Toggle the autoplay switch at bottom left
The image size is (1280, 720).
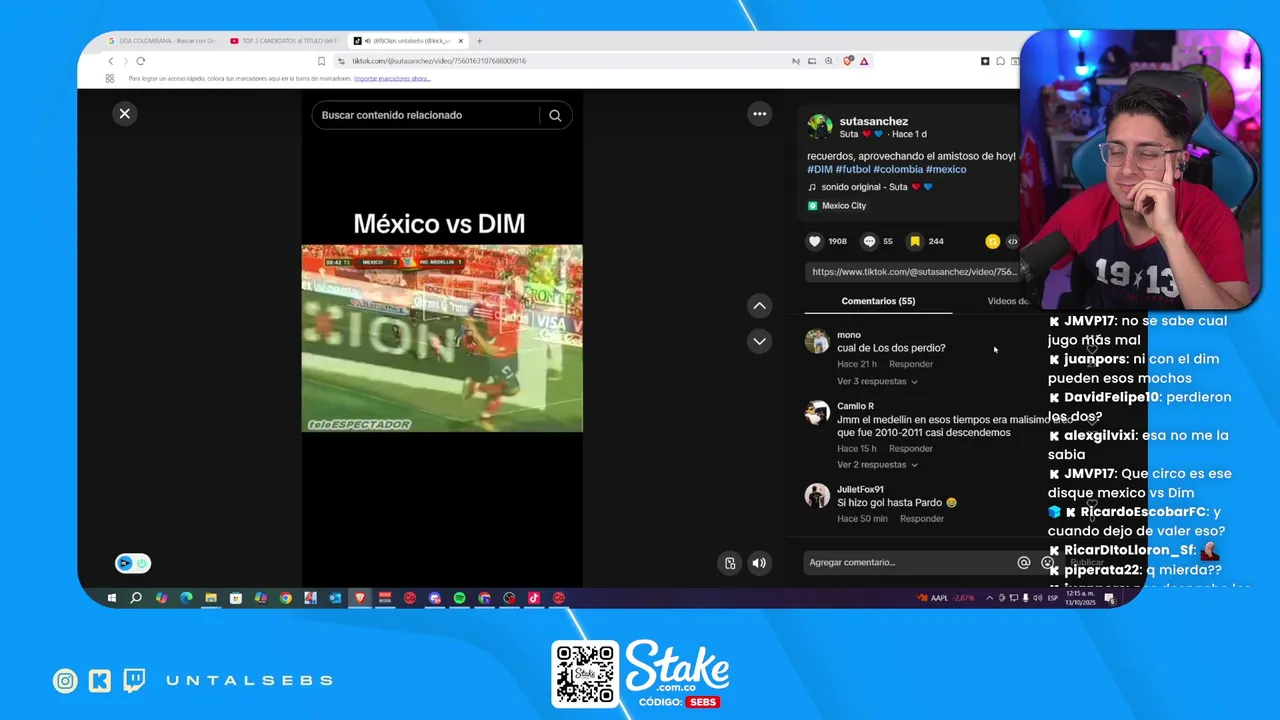[133, 564]
